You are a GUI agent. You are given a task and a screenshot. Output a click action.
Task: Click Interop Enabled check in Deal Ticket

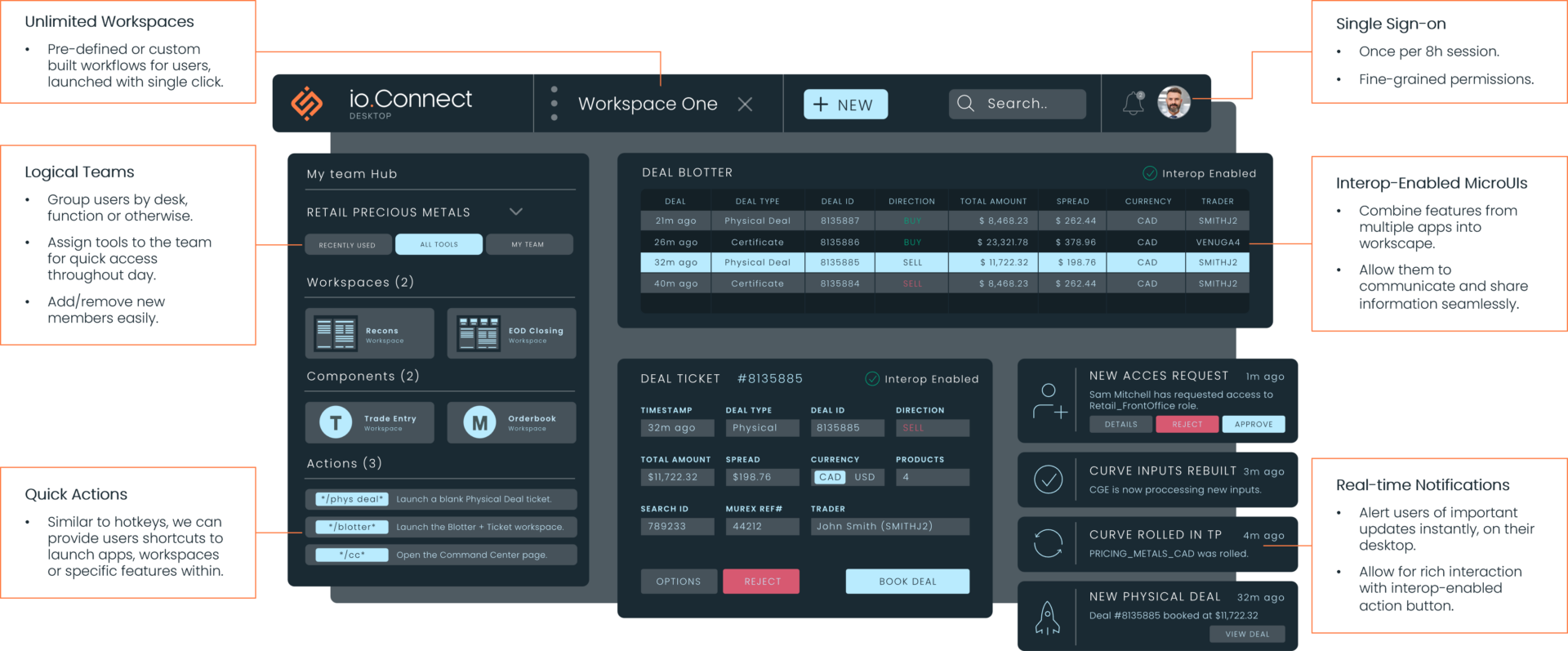click(872, 379)
